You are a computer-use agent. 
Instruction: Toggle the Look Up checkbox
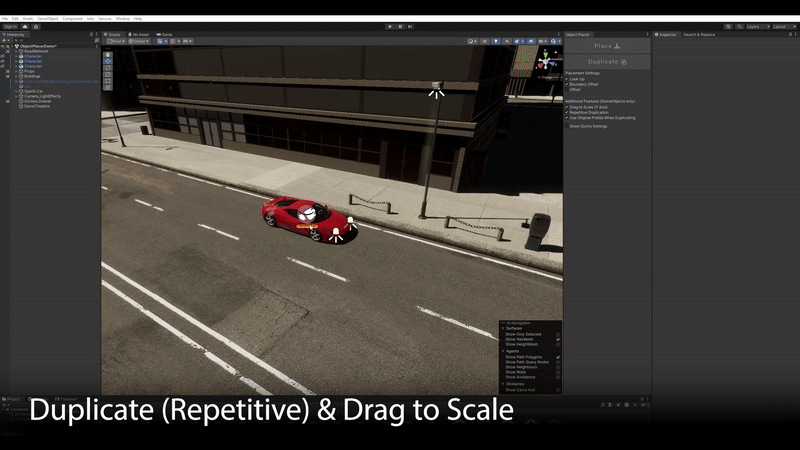point(567,79)
